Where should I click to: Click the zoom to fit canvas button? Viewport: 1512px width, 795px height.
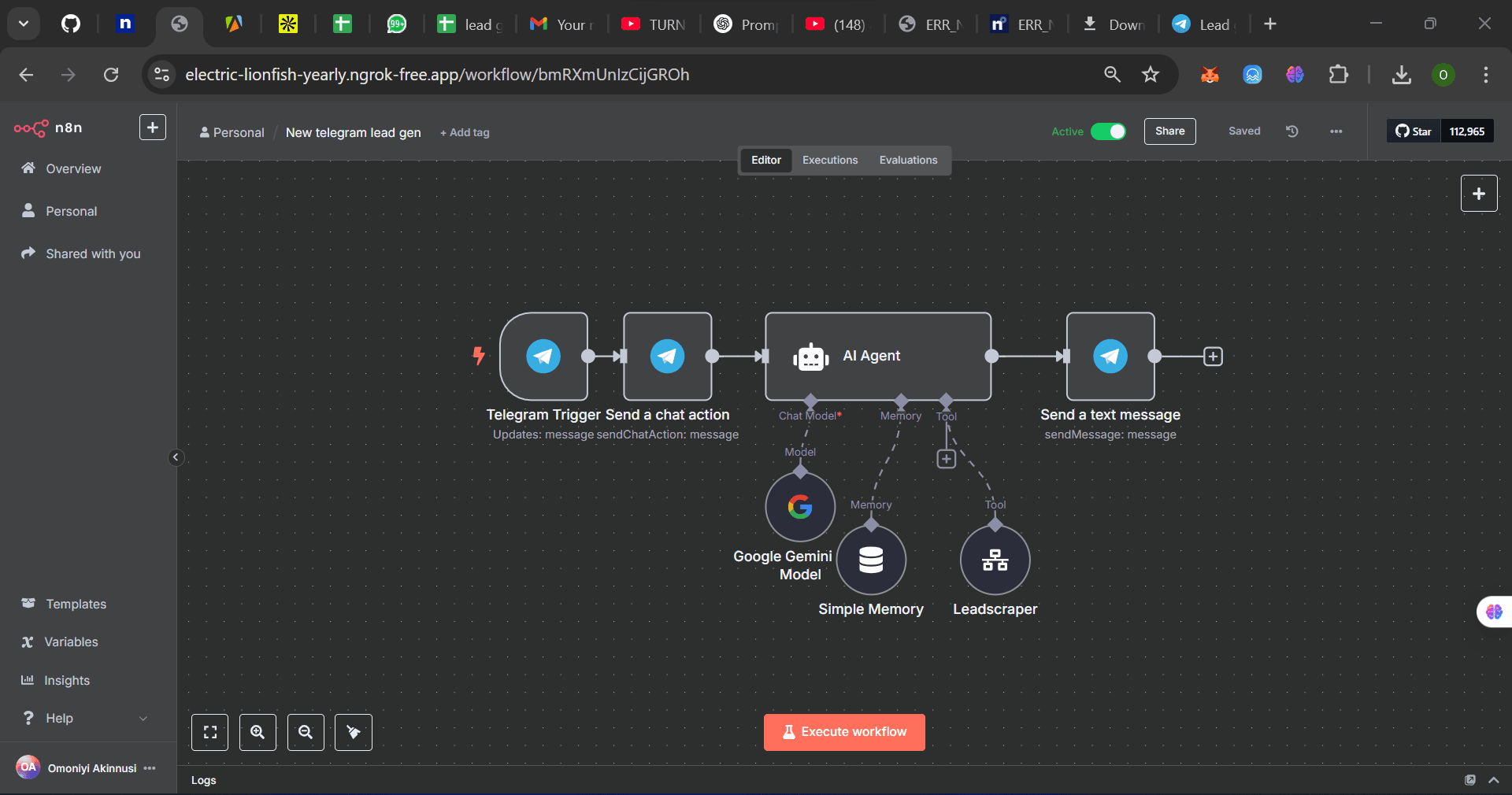210,732
